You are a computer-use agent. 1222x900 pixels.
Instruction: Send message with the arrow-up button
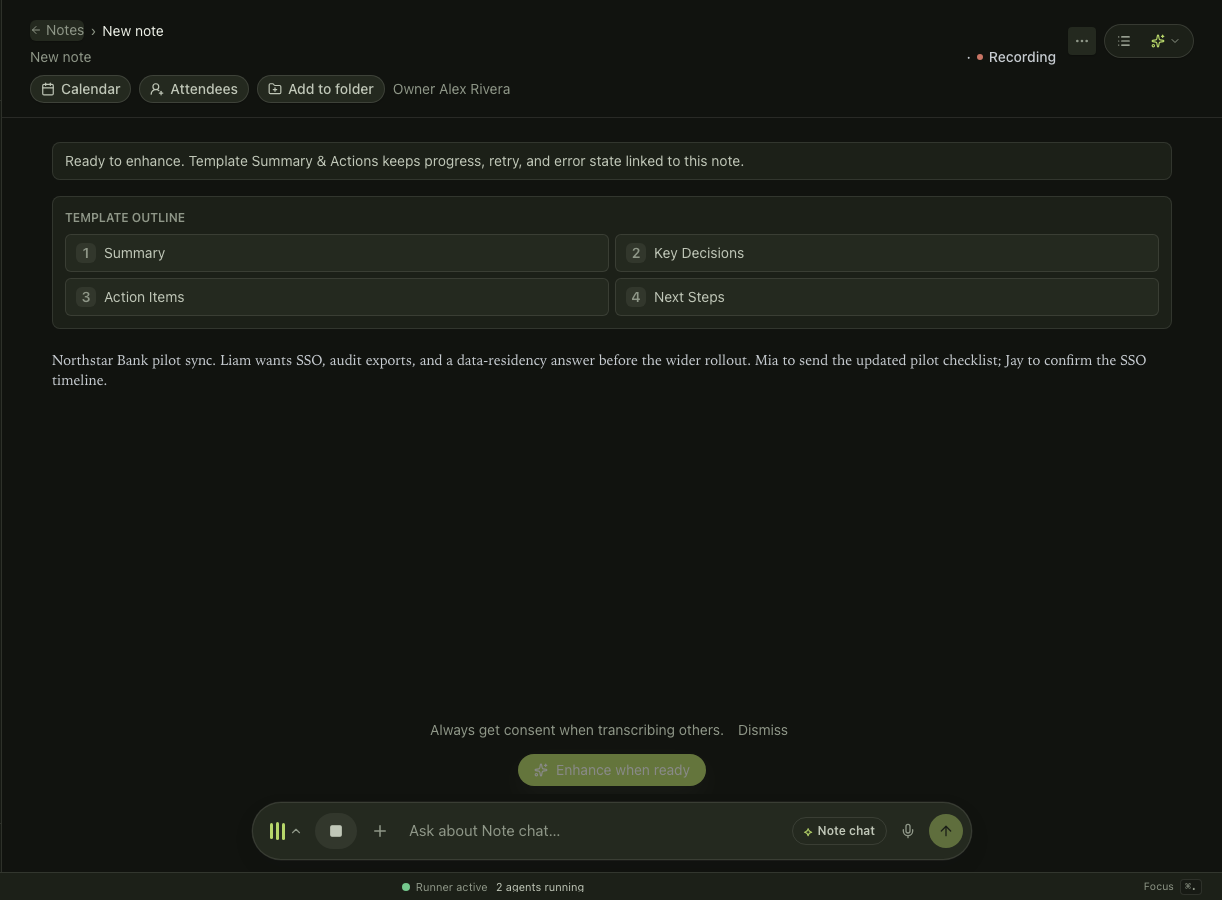[x=946, y=831]
